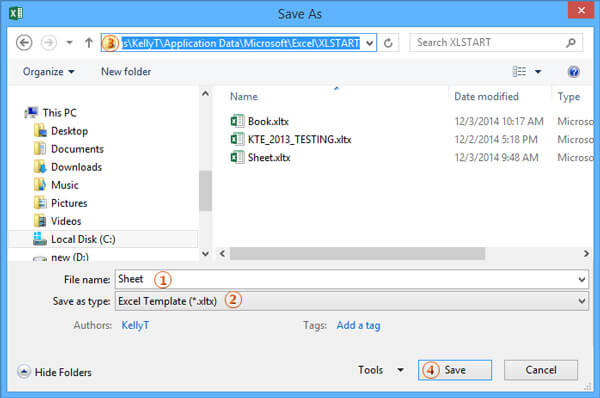Sort files by Name column

244,96
